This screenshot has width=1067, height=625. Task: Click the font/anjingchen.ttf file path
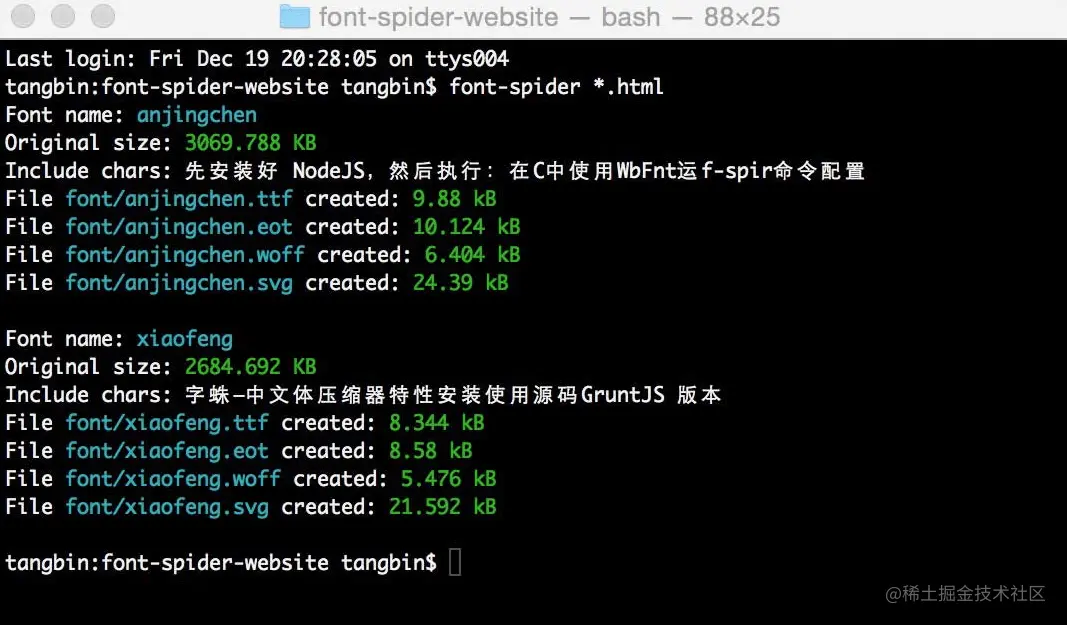(x=179, y=199)
